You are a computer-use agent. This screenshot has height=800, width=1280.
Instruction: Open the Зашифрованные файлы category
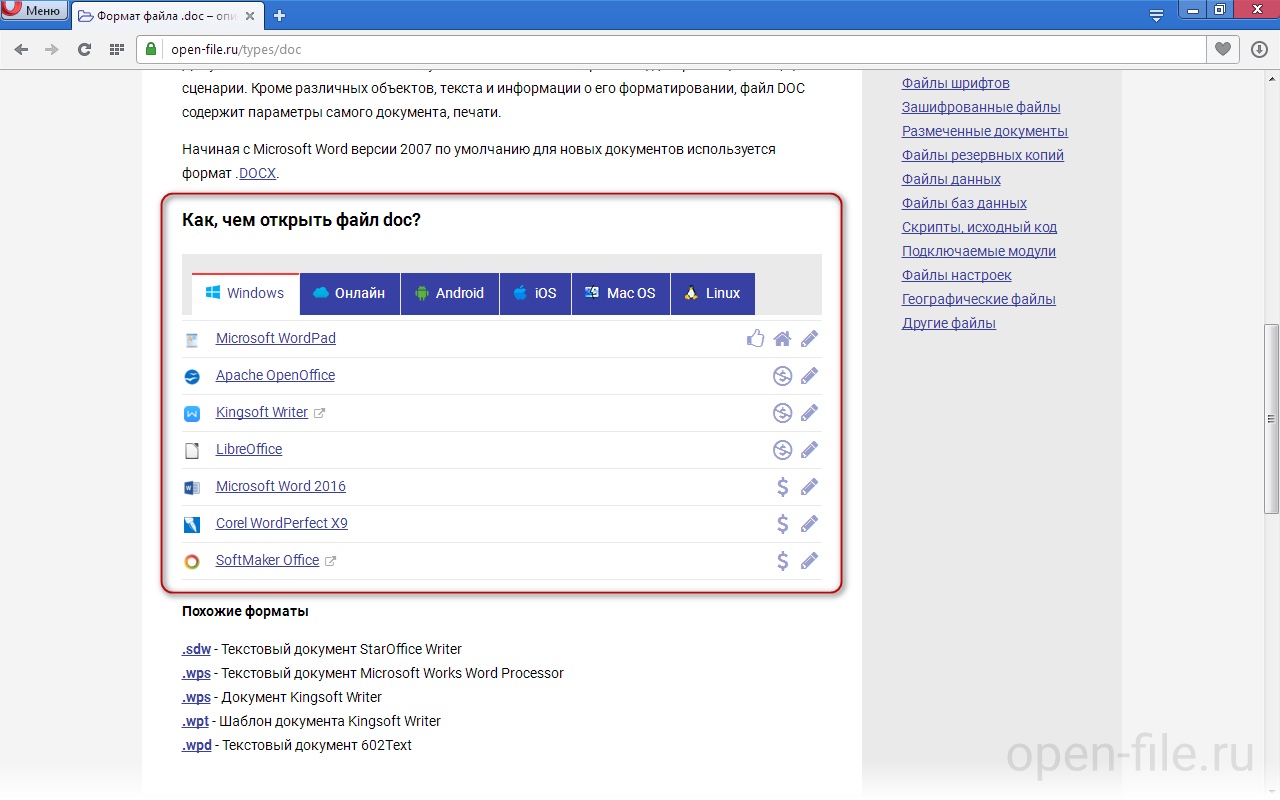(x=981, y=107)
